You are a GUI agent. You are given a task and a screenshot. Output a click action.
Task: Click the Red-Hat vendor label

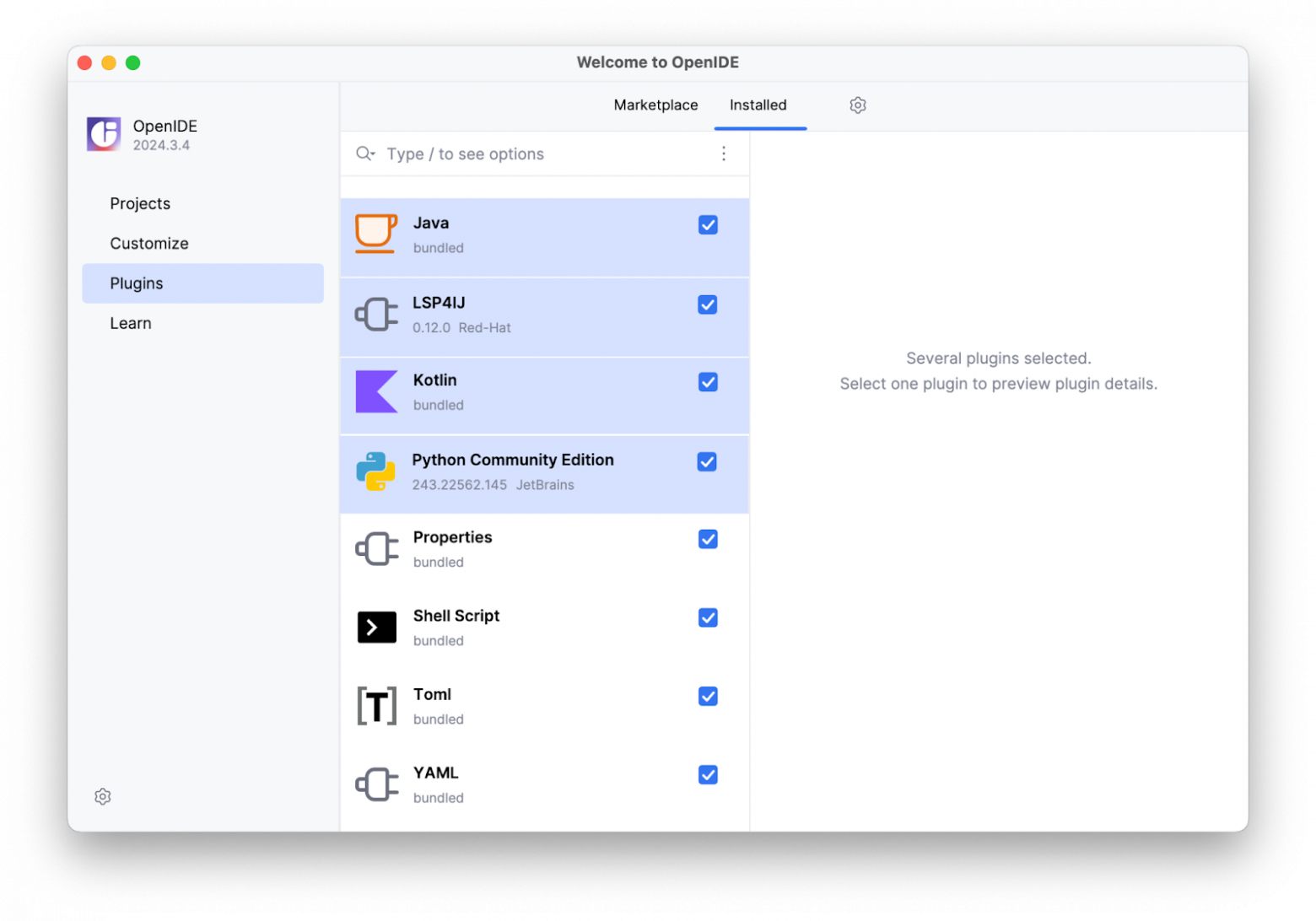[485, 328]
